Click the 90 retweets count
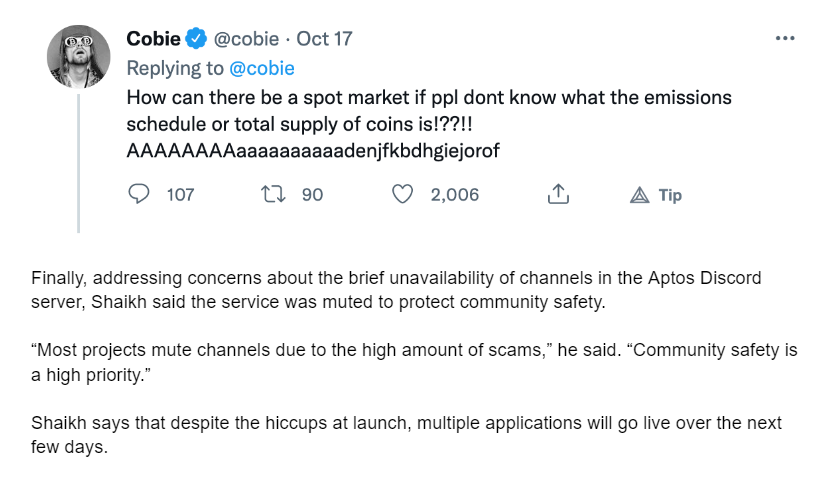This screenshot has width=838, height=487. pos(312,195)
